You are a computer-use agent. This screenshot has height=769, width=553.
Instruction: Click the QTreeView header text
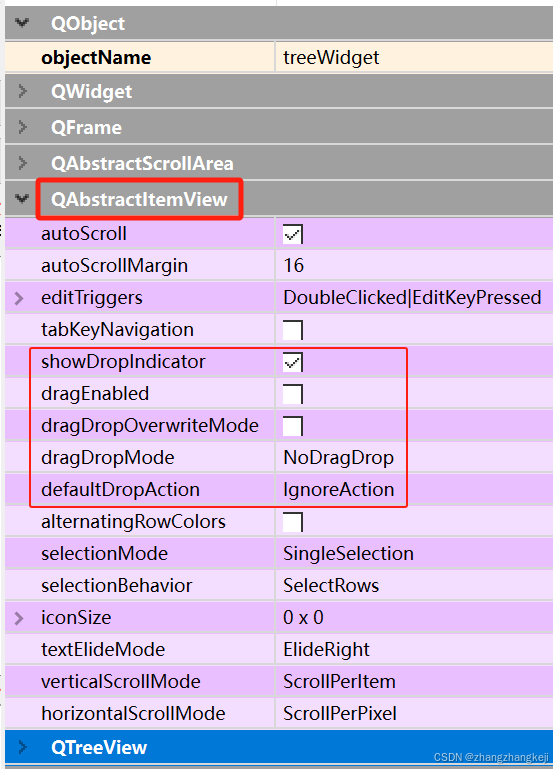(99, 747)
